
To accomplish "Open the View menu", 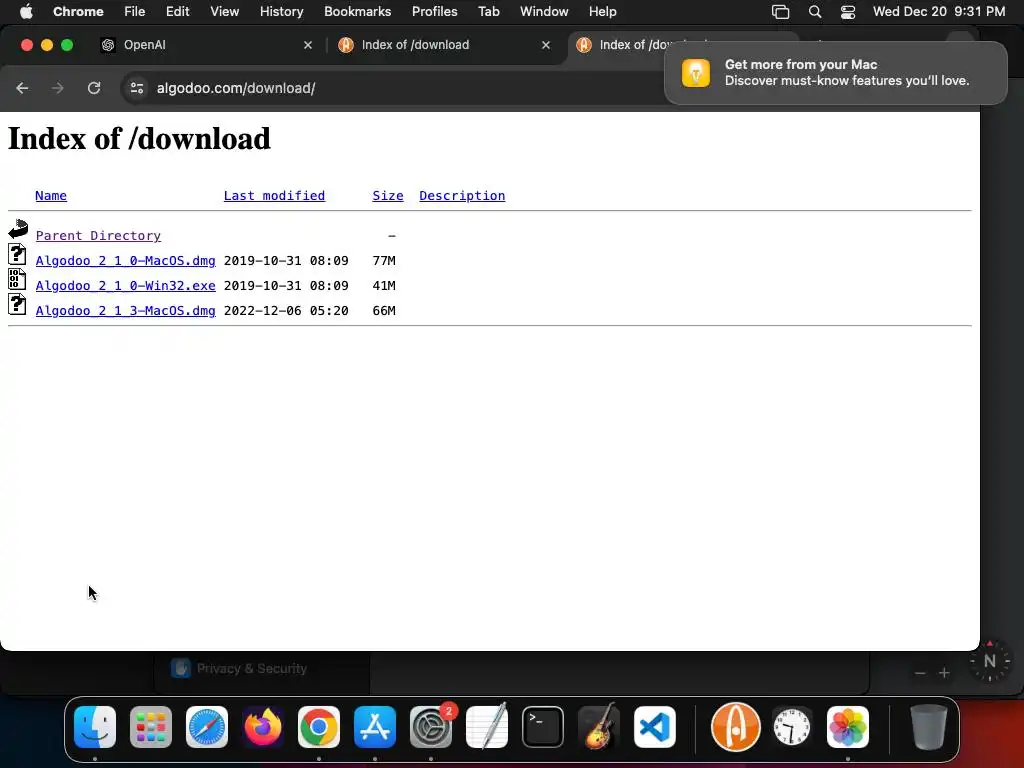I will click(x=224, y=11).
